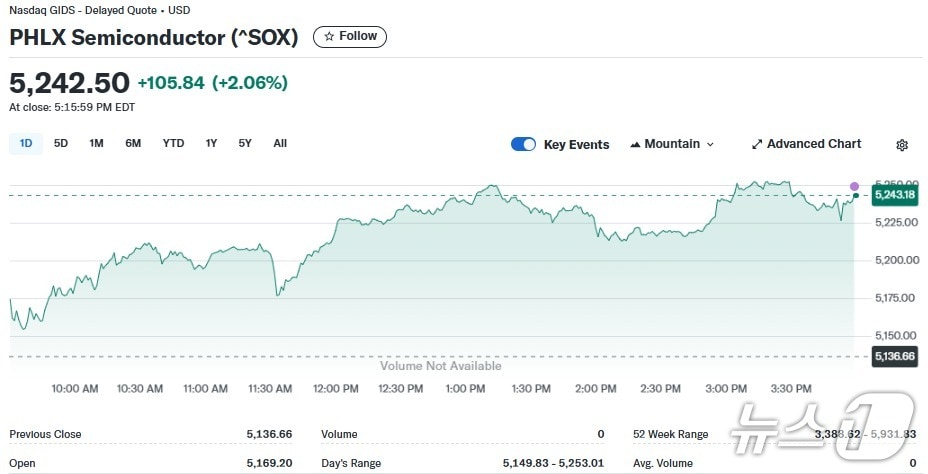This screenshot has width=928, height=474.
Task: Follow the PHLX Semiconductor index
Action: 350,37
